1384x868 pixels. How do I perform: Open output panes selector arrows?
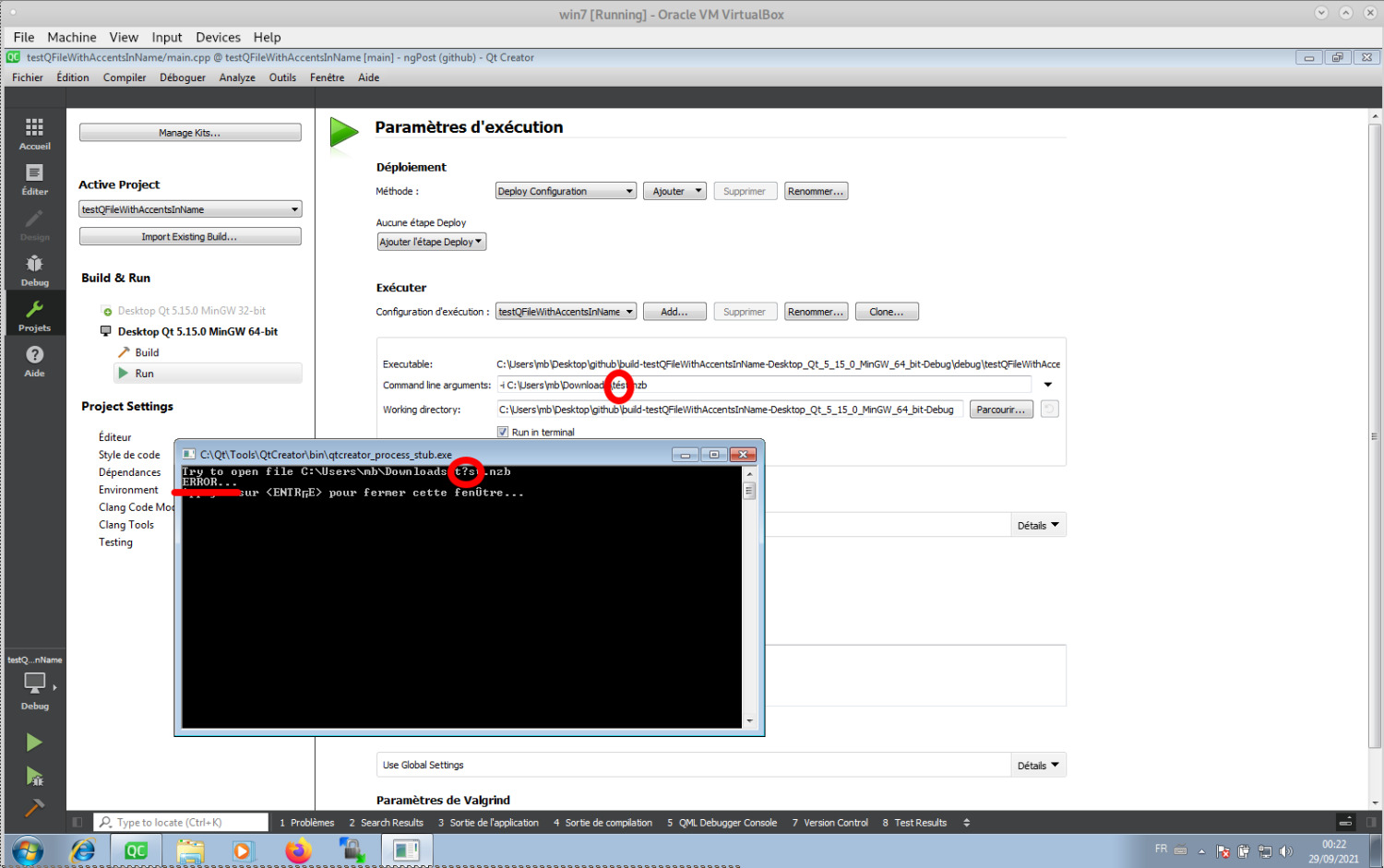[x=967, y=822]
